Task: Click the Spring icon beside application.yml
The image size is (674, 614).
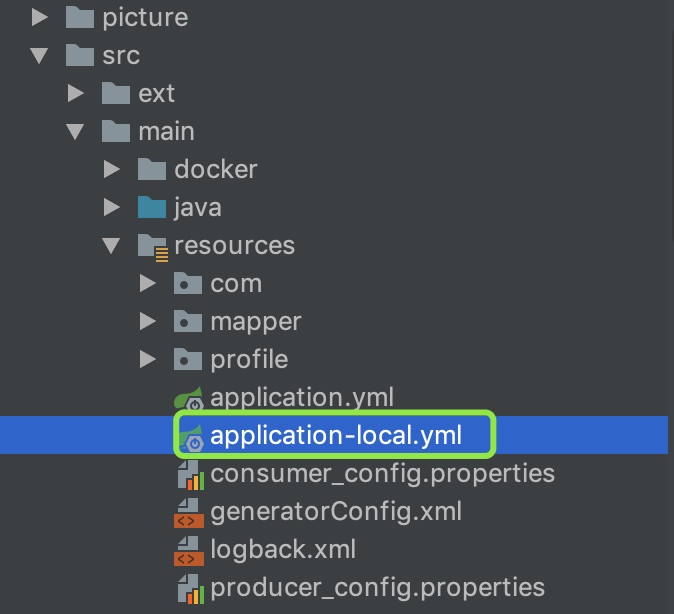Action: 189,398
